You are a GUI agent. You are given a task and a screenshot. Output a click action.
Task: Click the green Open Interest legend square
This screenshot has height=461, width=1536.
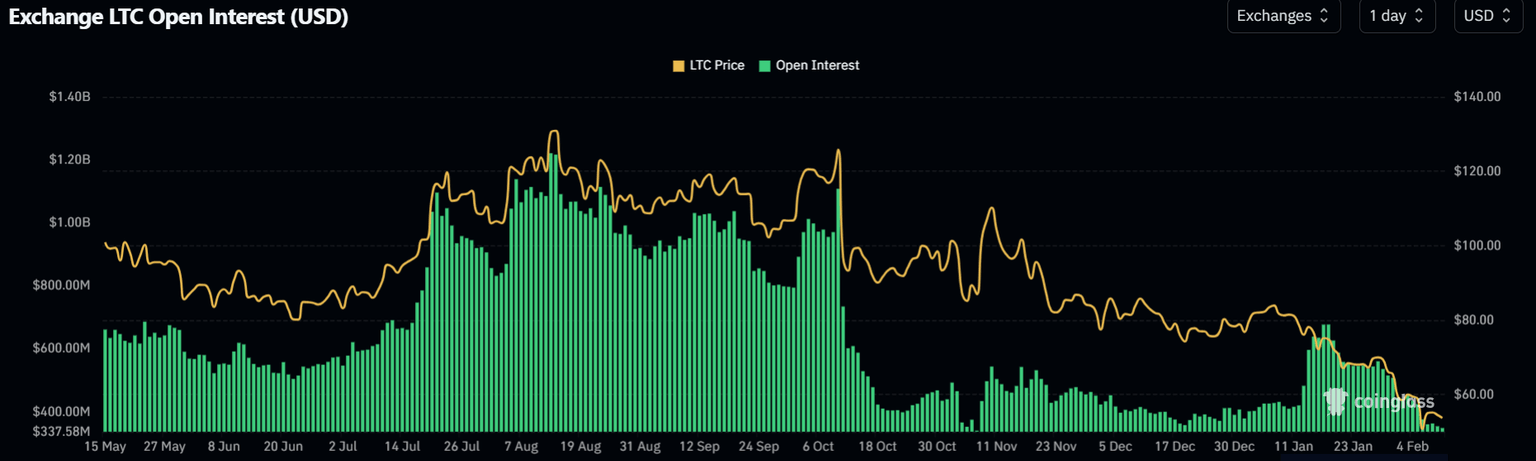[765, 66]
